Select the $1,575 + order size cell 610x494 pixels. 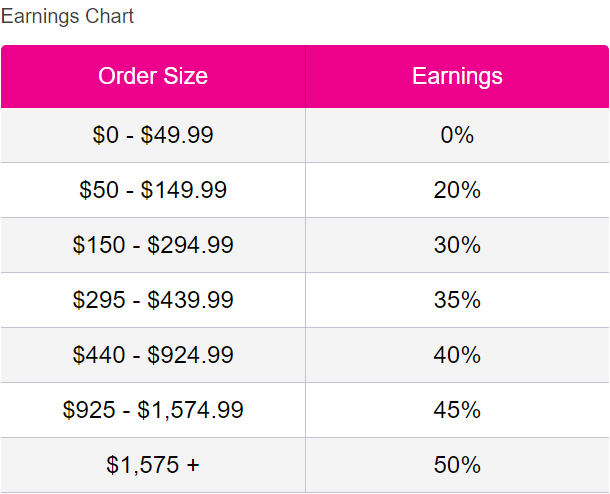pyautogui.click(x=153, y=465)
